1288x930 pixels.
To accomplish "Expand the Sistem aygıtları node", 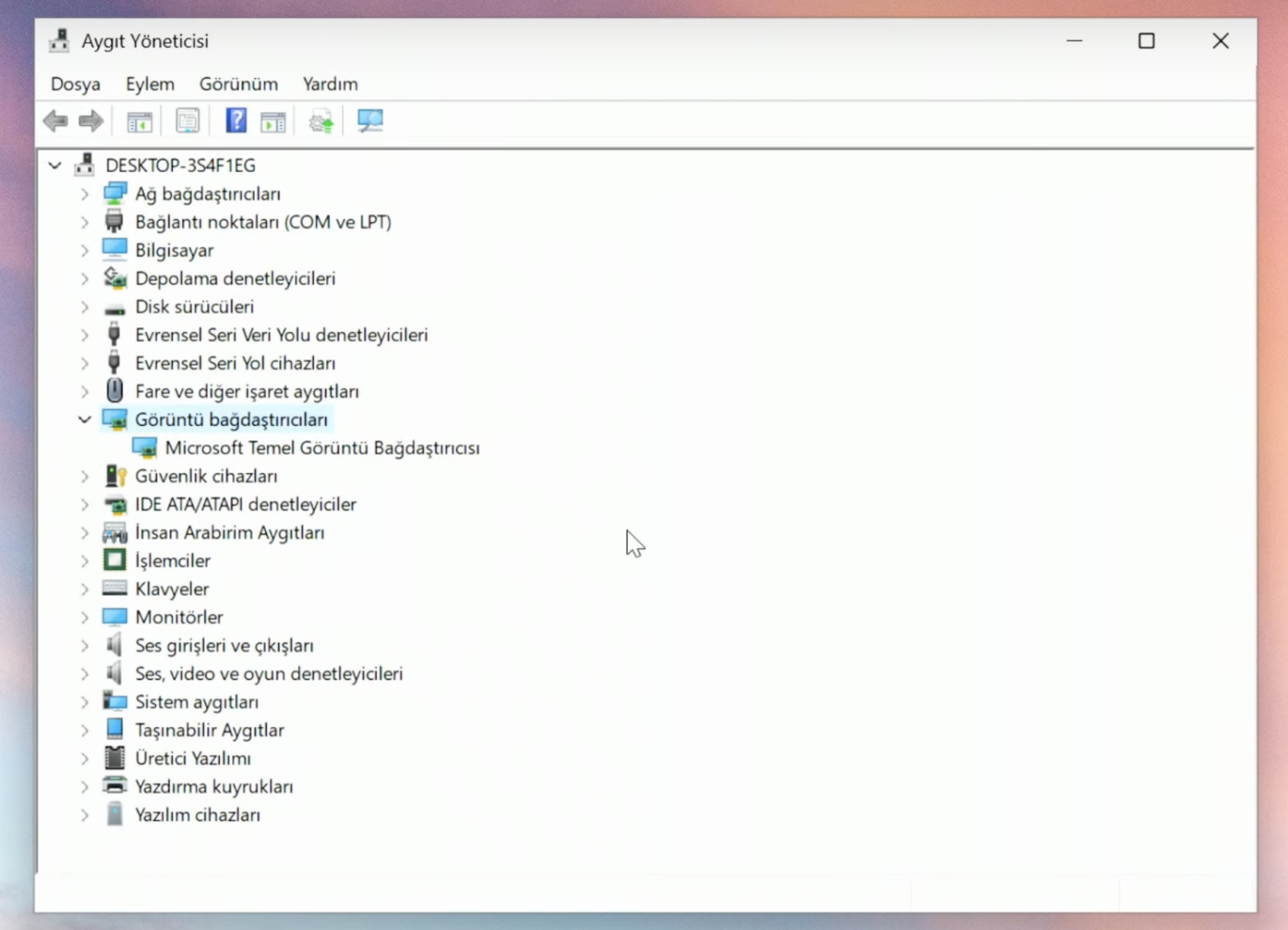I will coord(85,702).
